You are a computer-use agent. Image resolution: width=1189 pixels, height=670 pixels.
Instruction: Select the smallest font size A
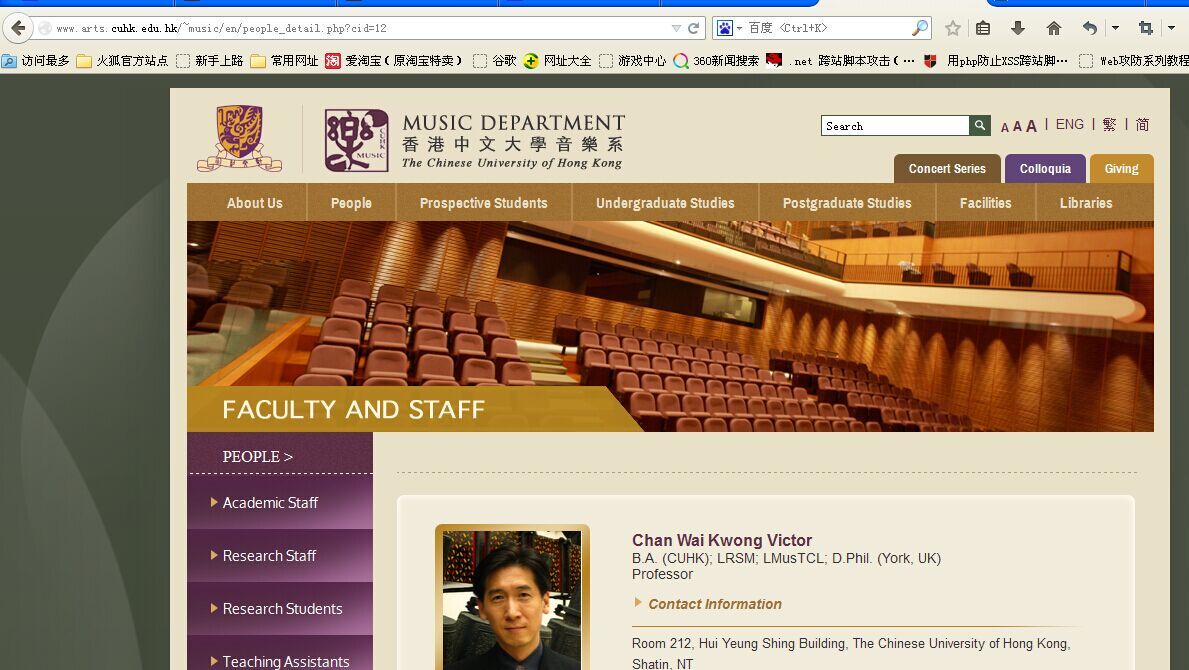1005,127
